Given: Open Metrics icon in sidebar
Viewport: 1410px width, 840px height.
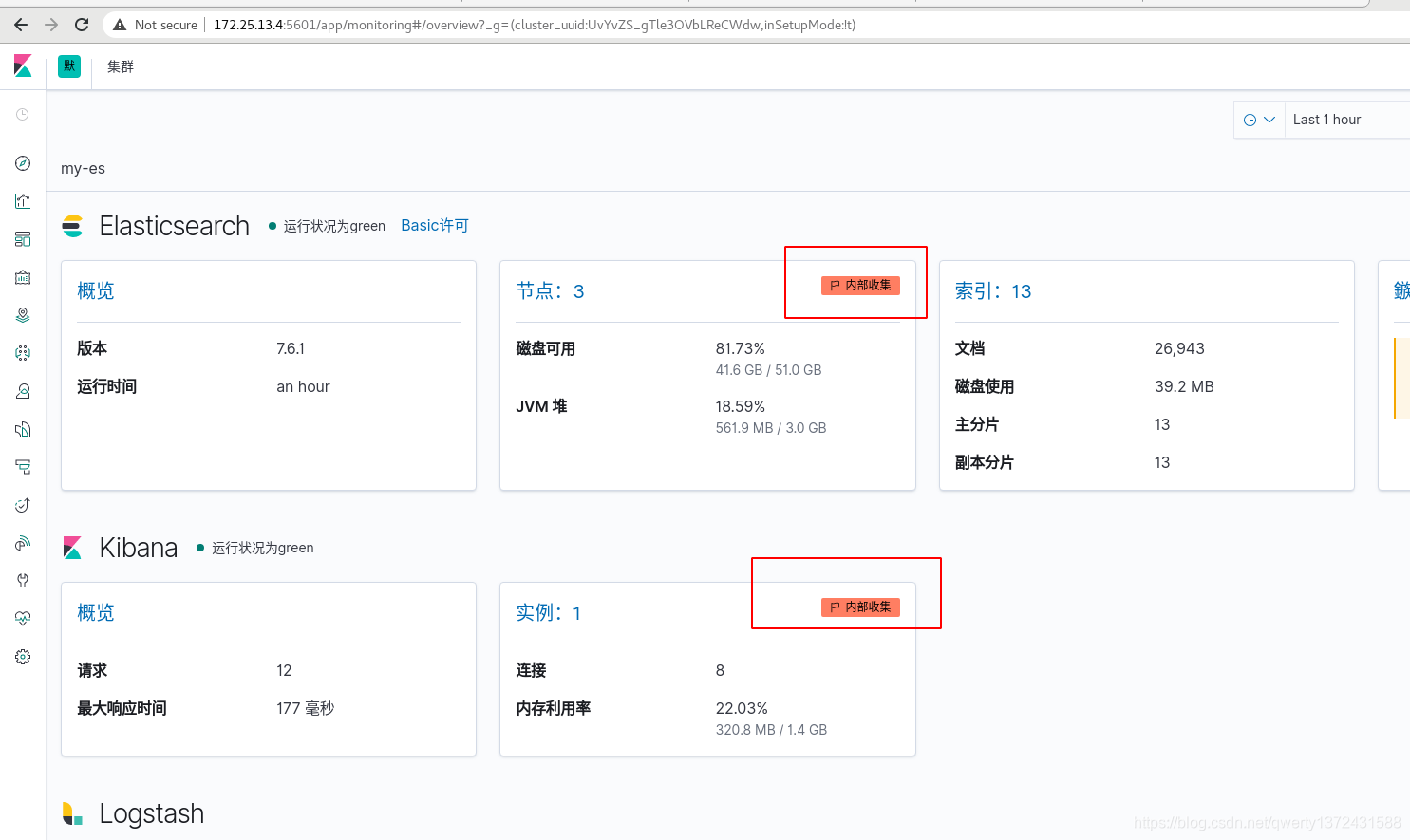Looking at the screenshot, I should tap(23, 391).
